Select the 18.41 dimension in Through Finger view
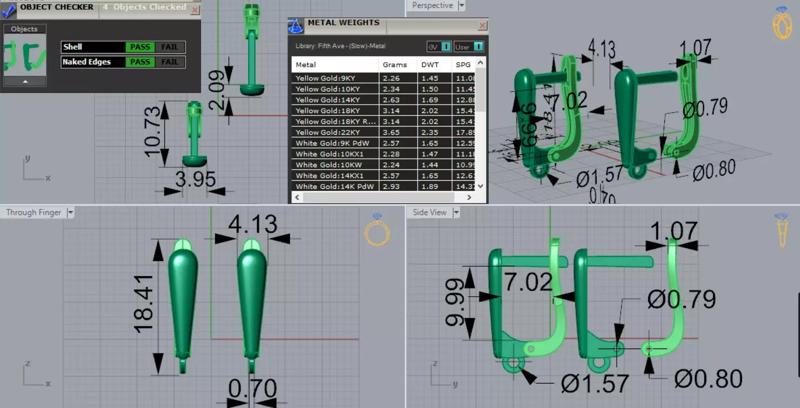This screenshot has width=800, height=408. 144,303
